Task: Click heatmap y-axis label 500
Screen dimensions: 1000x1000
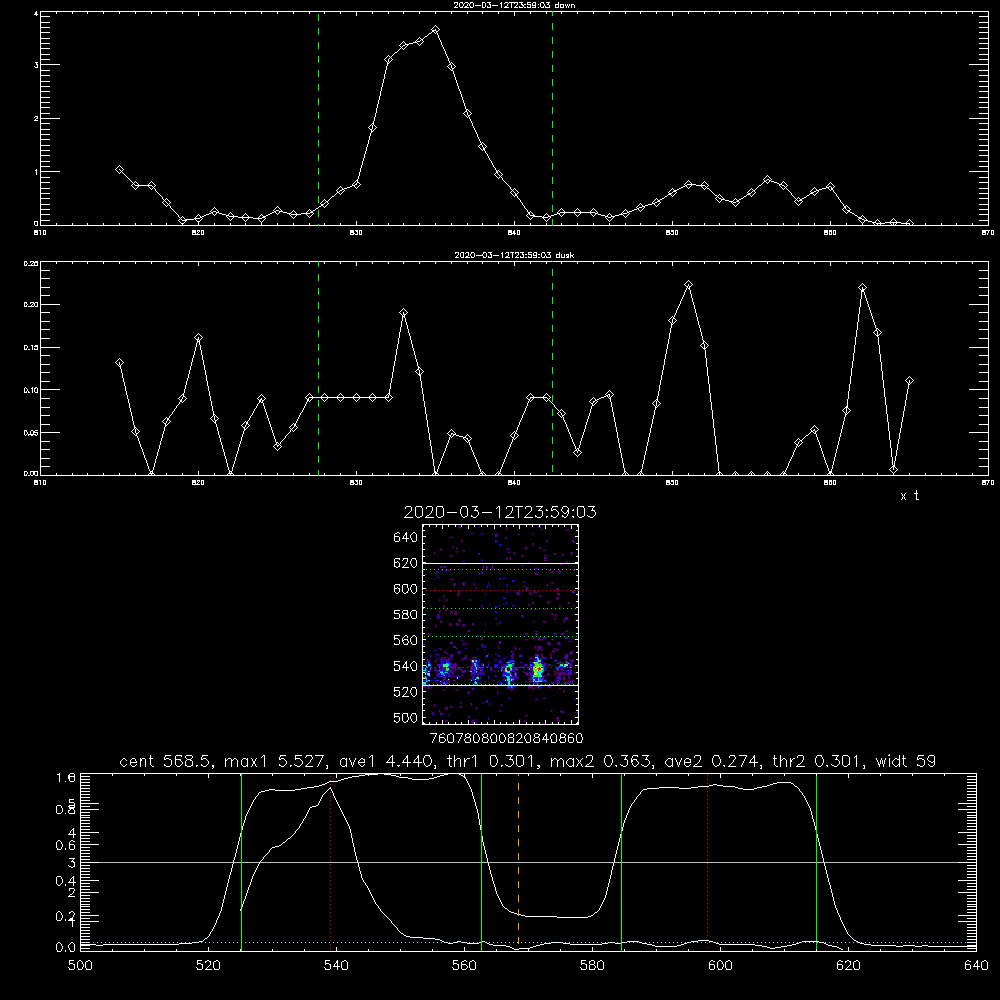Action: coord(406,717)
